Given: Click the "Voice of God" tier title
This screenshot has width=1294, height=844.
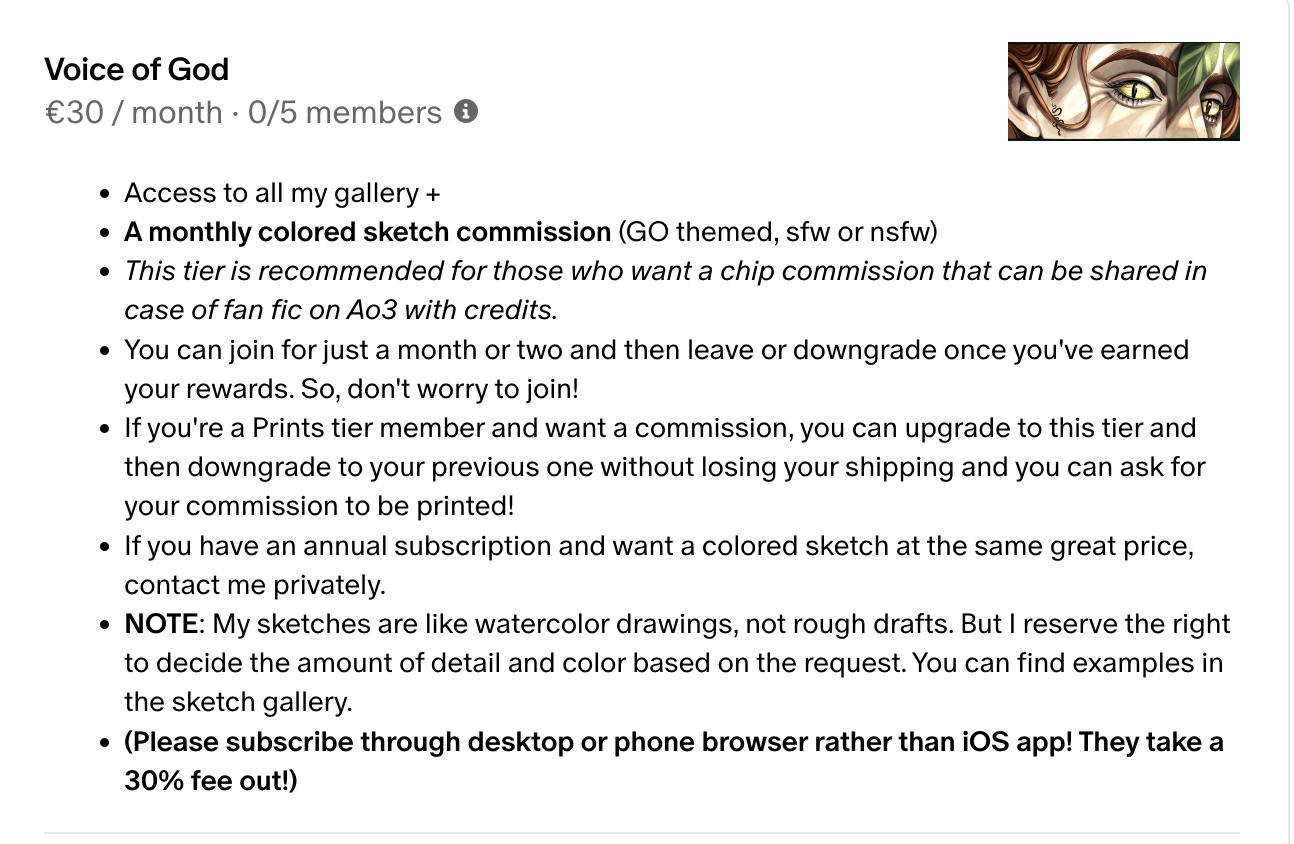Looking at the screenshot, I should (x=137, y=69).
